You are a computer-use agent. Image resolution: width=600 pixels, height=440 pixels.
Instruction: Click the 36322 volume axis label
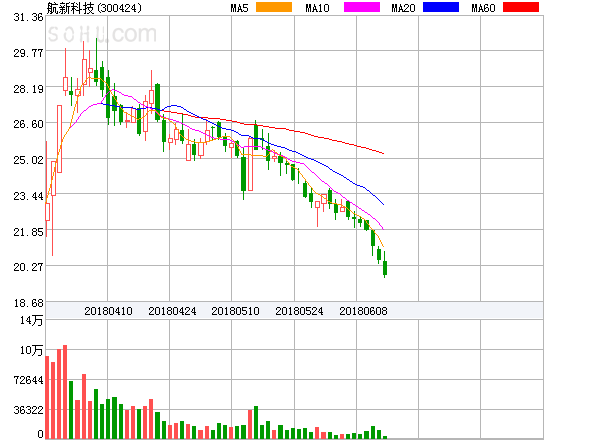click(28, 410)
